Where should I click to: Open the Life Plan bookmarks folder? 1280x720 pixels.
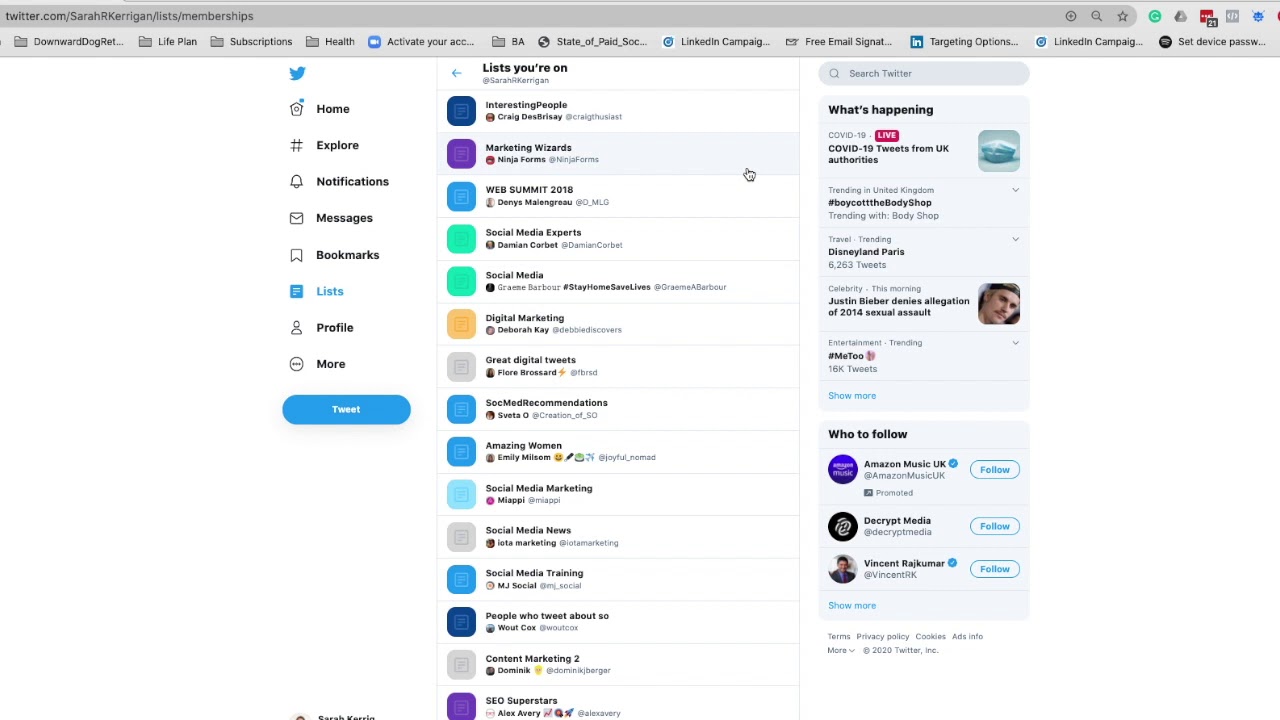168,42
